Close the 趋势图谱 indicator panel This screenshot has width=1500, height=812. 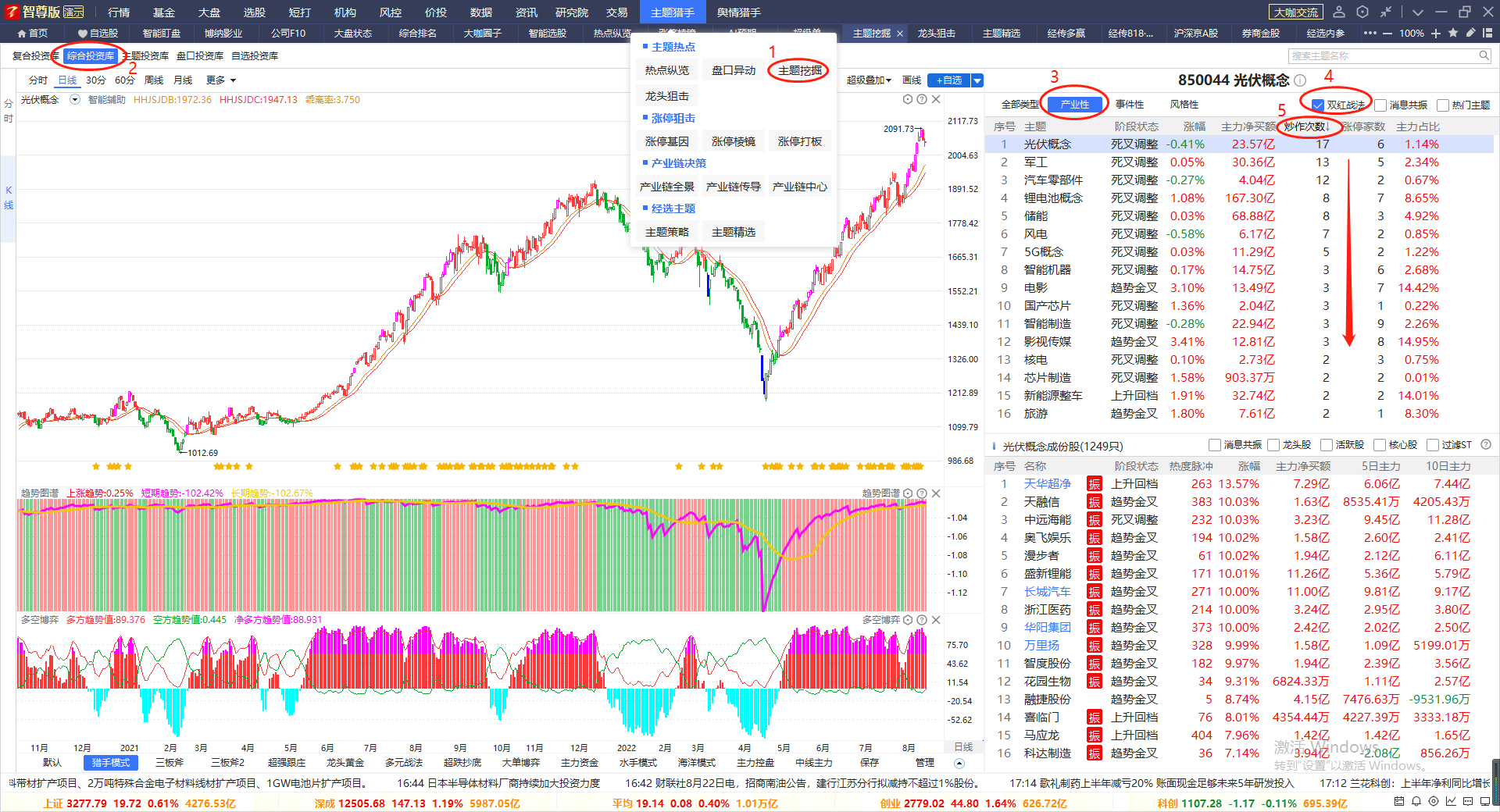(936, 493)
